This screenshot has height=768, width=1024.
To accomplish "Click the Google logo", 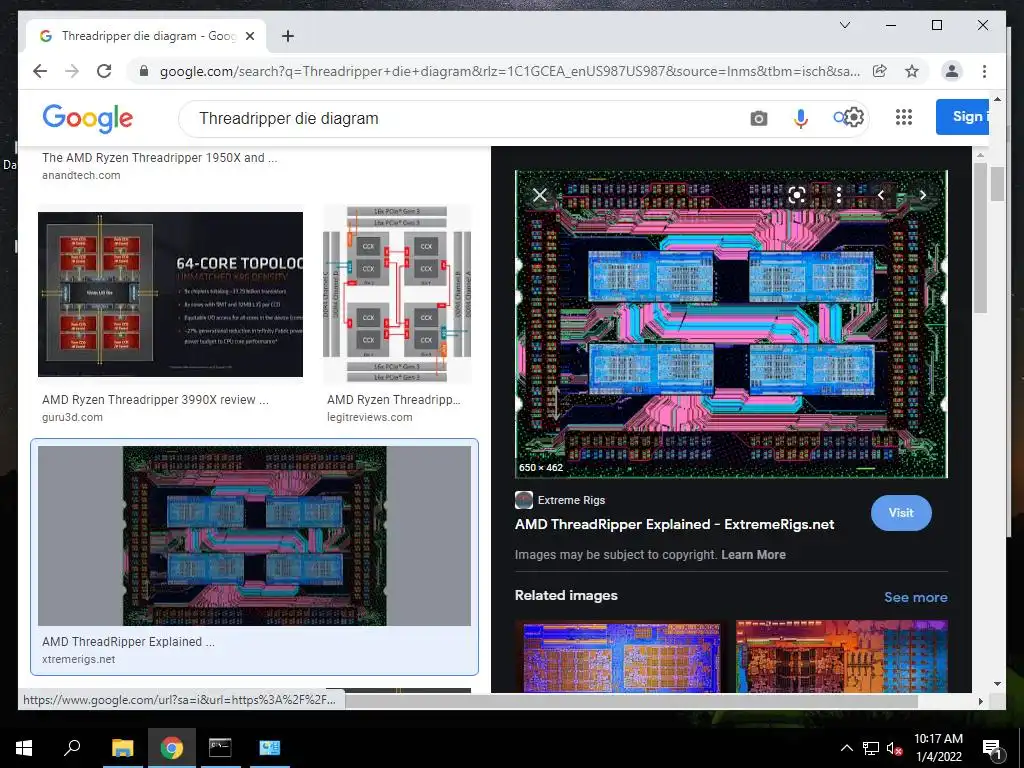I will 88,118.
